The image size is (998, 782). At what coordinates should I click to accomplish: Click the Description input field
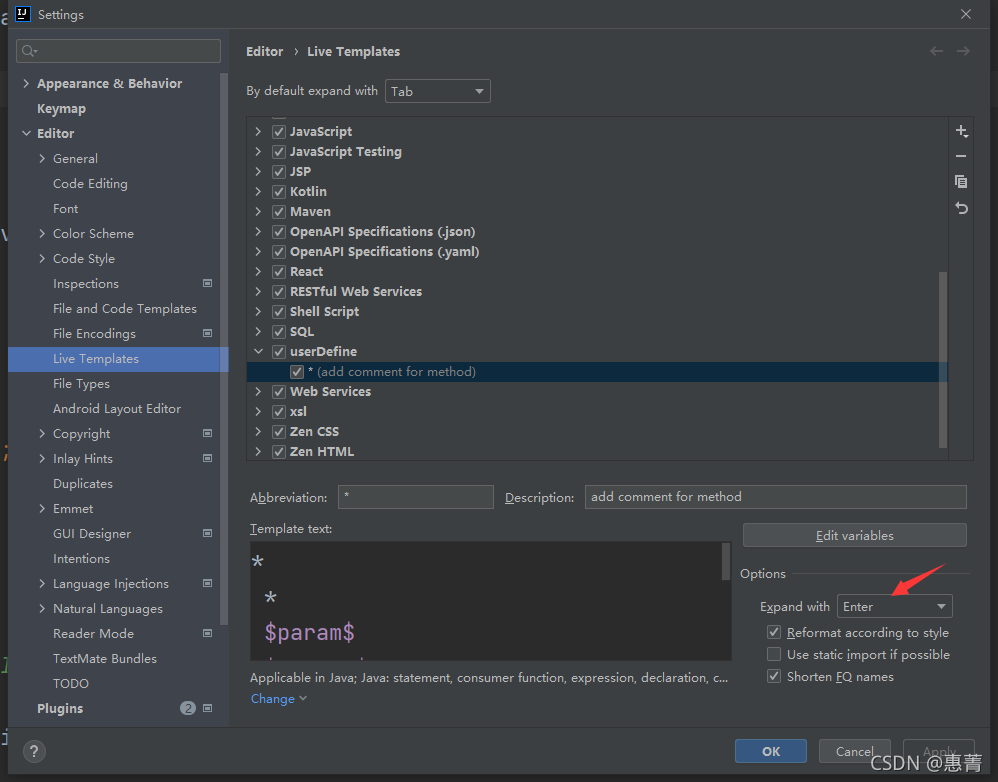tap(775, 497)
